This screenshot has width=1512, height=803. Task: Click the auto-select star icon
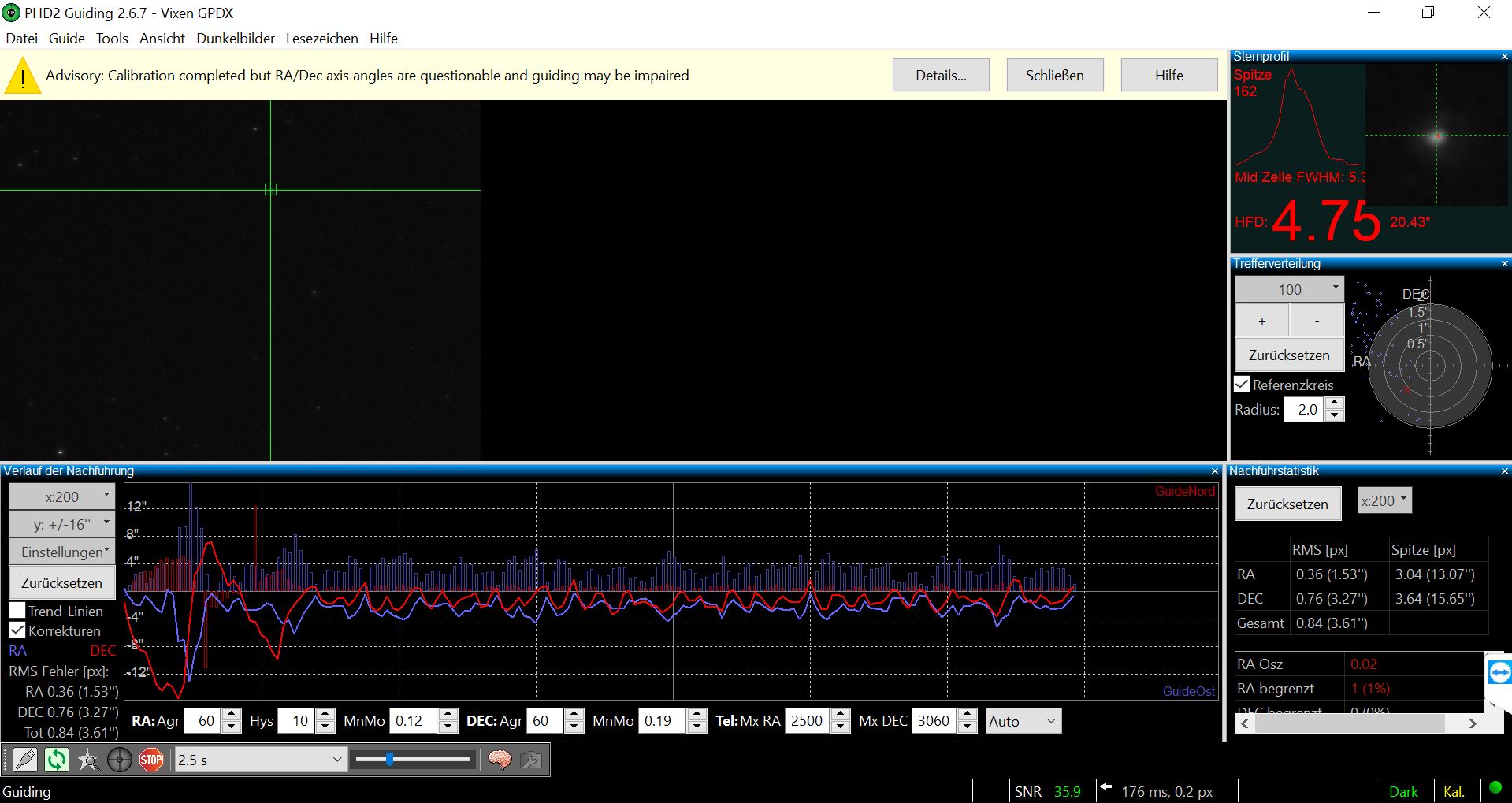click(x=88, y=760)
